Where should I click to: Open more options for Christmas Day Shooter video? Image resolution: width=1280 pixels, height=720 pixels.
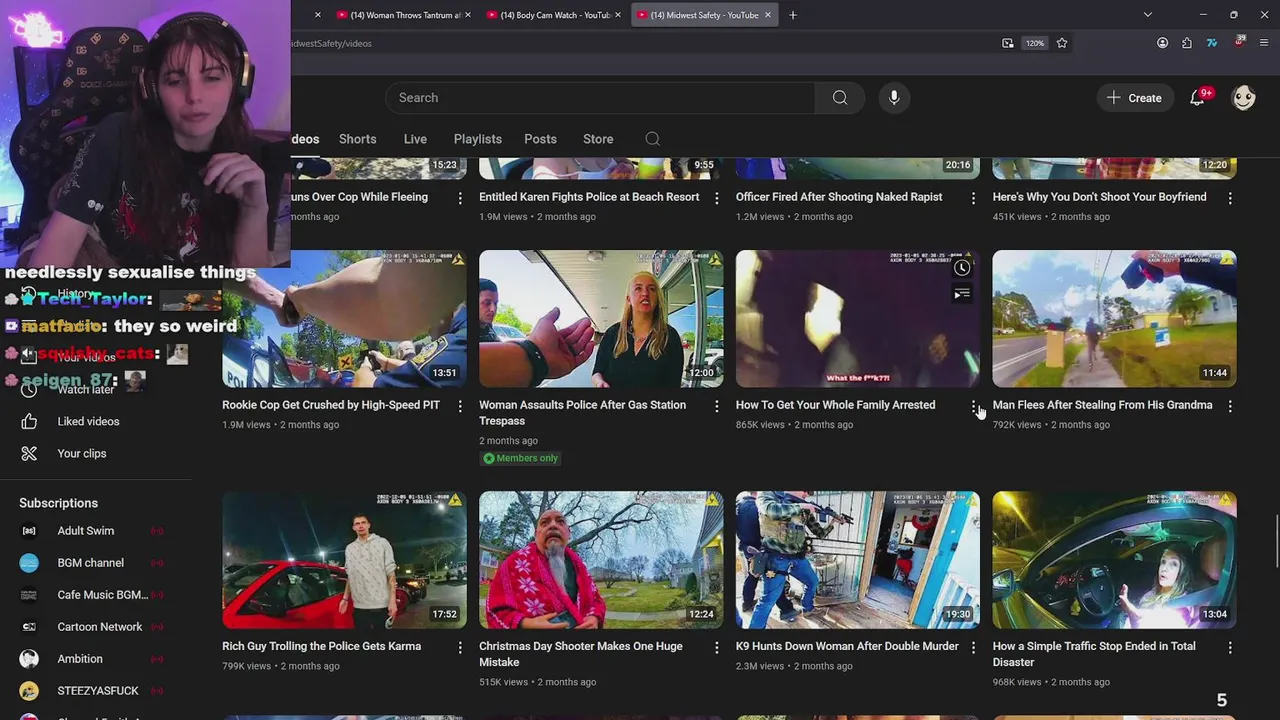716,647
